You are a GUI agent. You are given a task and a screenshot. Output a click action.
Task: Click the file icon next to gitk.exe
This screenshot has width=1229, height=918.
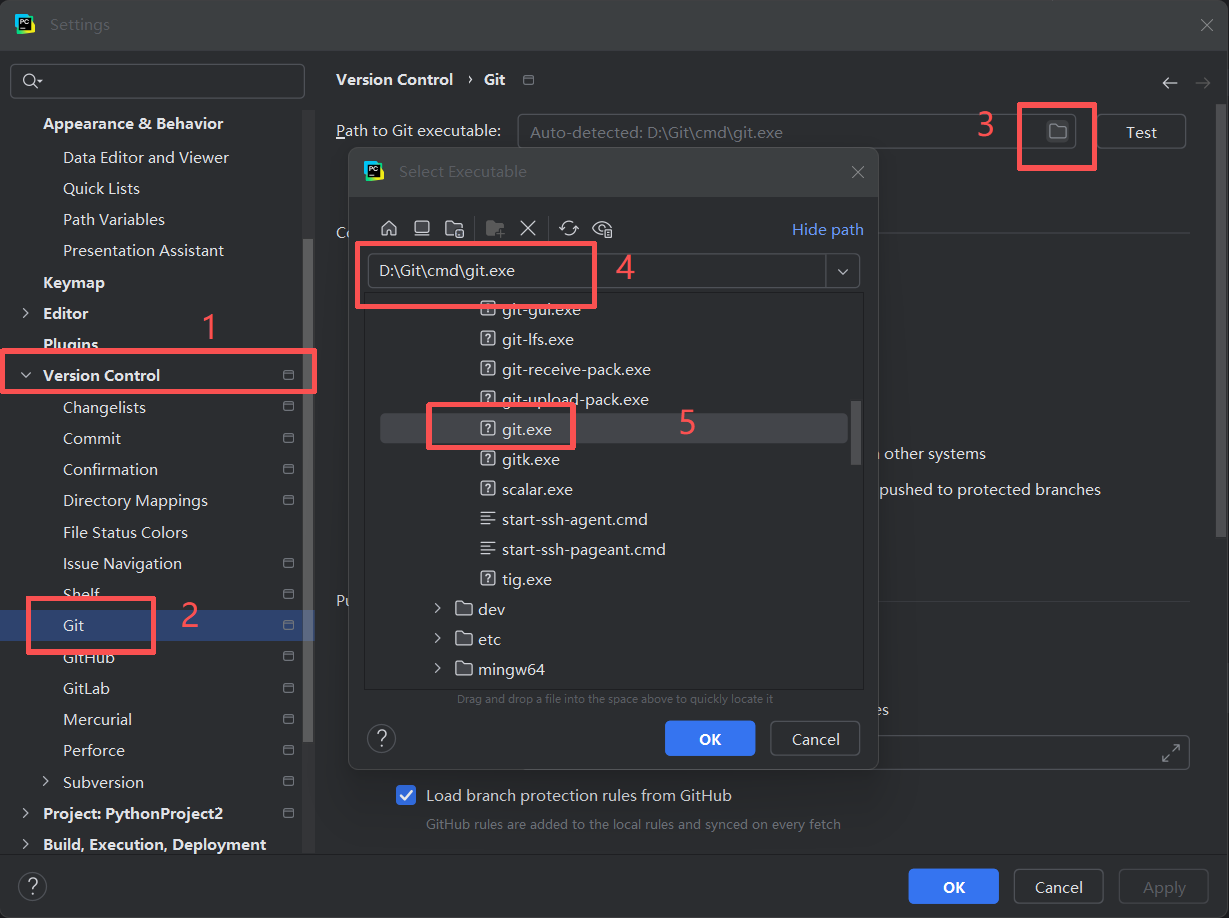pos(488,459)
